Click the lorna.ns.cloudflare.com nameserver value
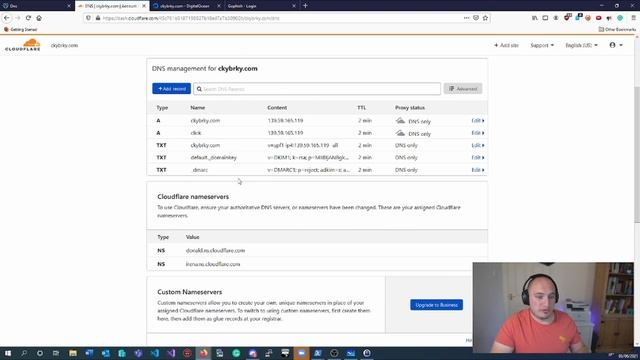This screenshot has width=640, height=360. [x=213, y=264]
